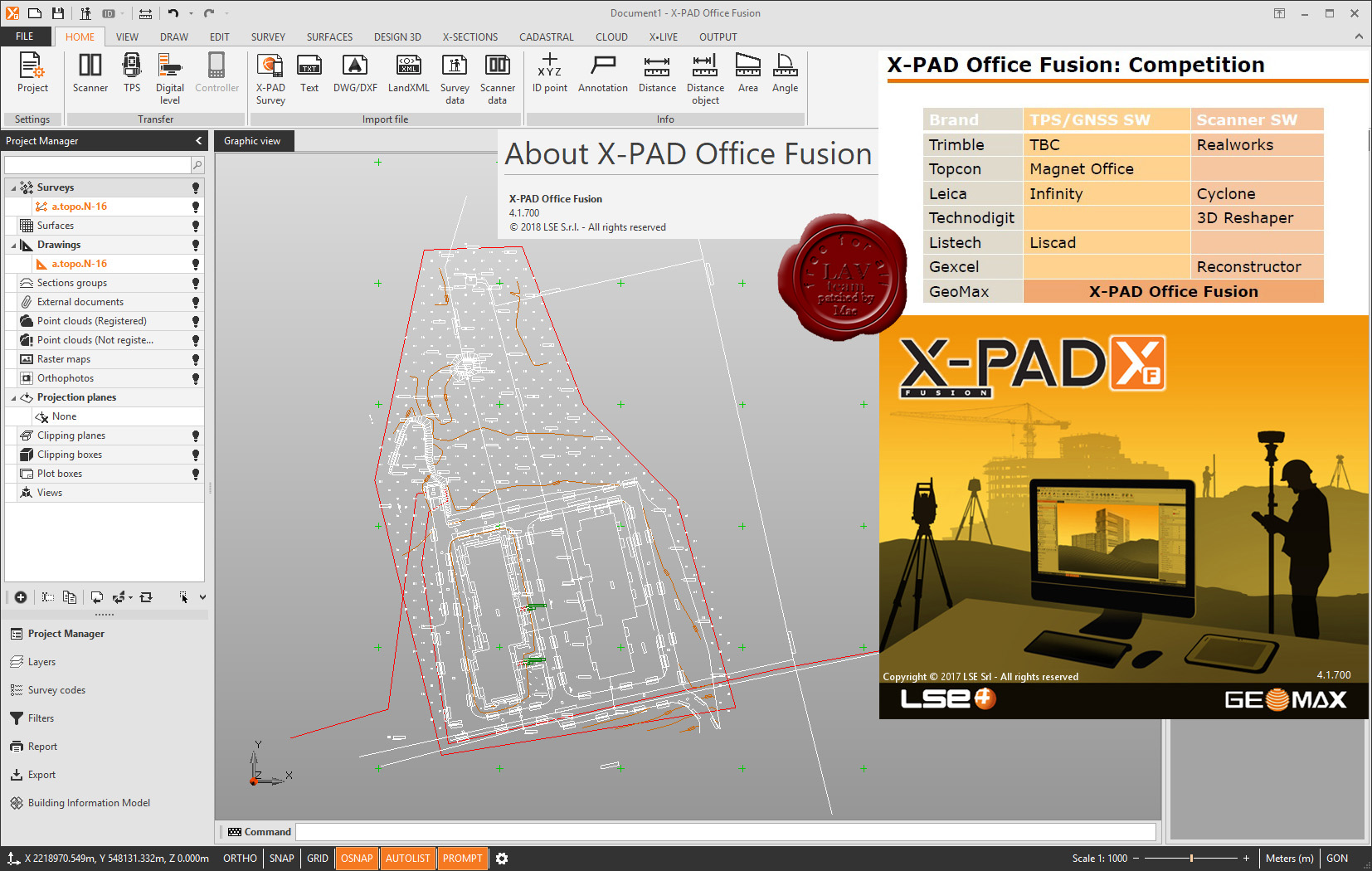
Task: Open Digital level transfer tool
Action: click(x=170, y=79)
